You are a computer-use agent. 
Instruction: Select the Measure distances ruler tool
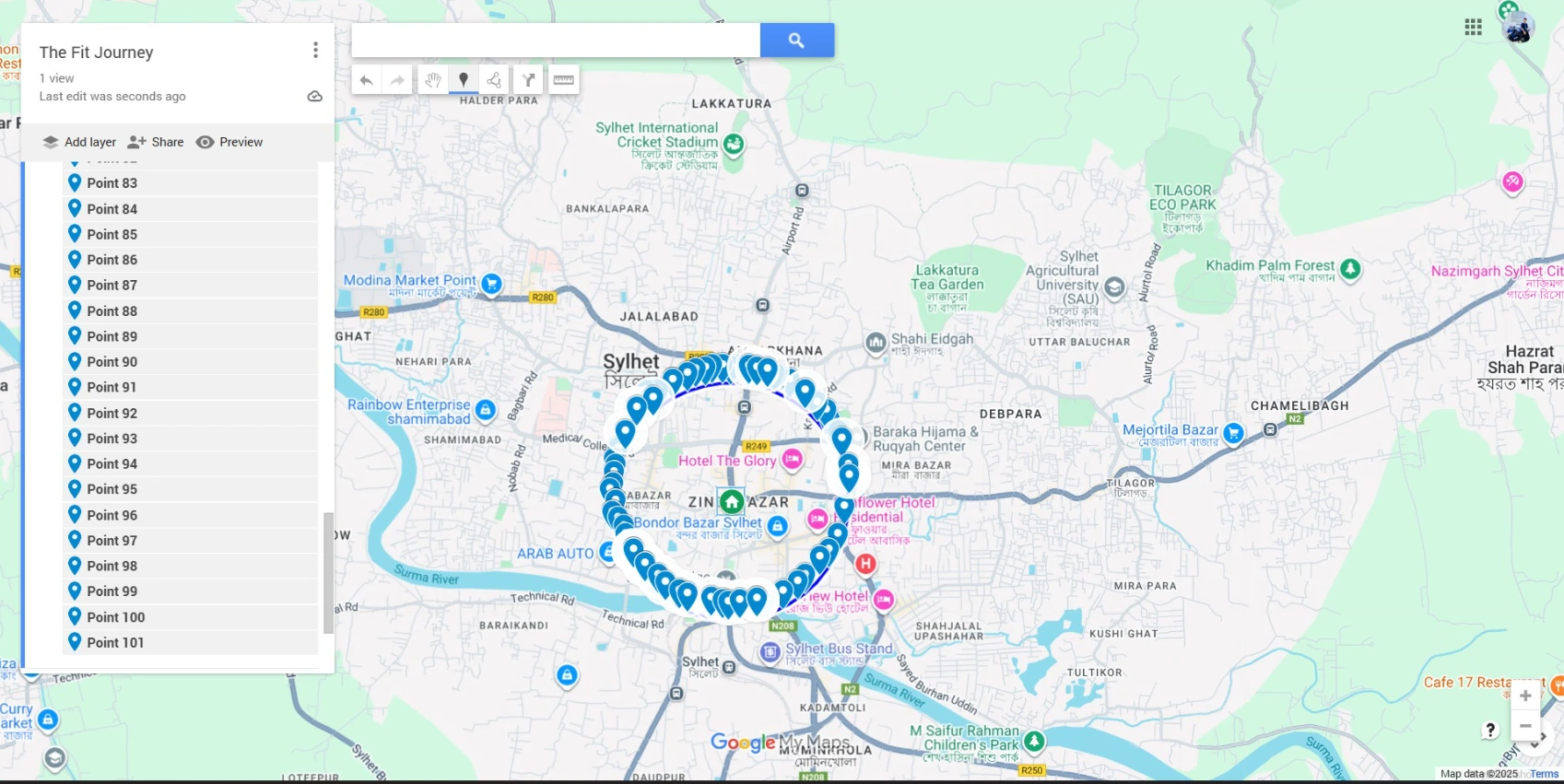pos(563,80)
